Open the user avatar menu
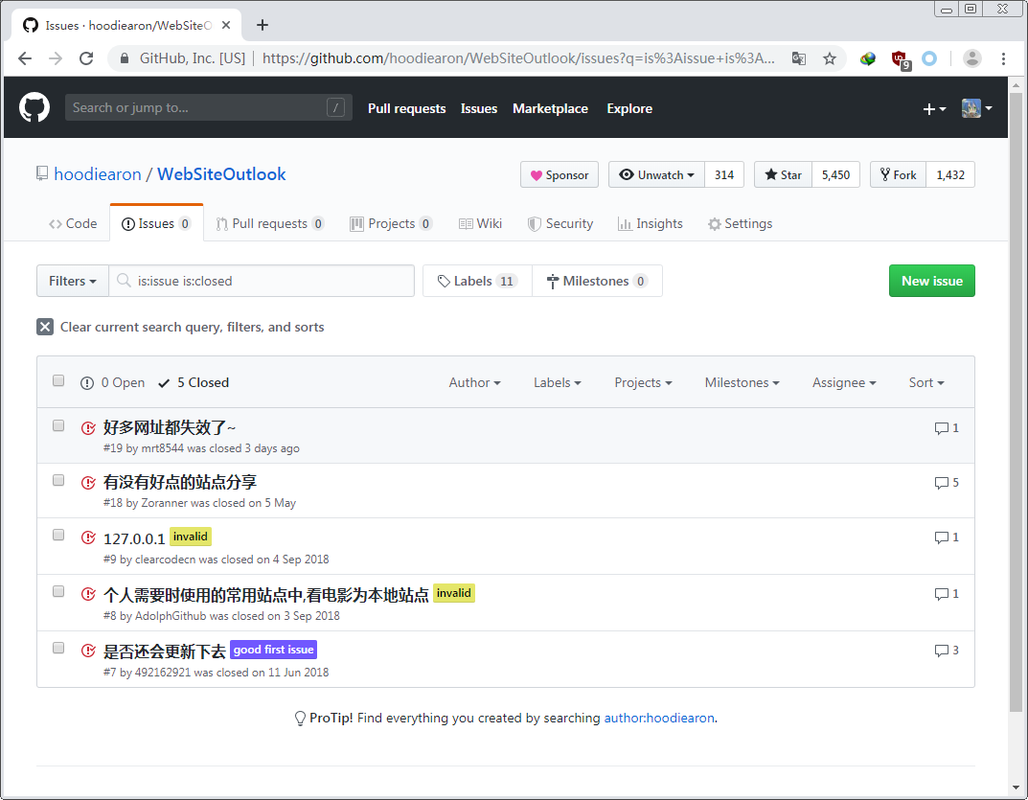The height and width of the screenshot is (800, 1028). (x=976, y=108)
